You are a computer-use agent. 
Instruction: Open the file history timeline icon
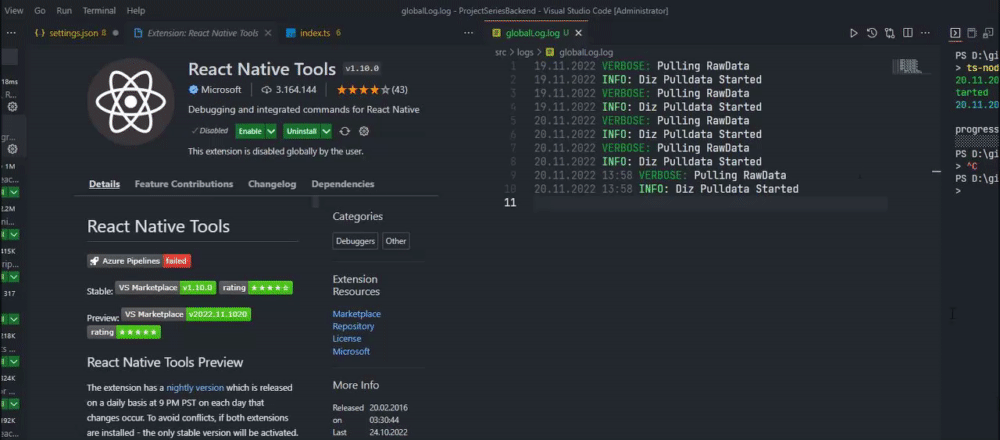click(x=872, y=33)
